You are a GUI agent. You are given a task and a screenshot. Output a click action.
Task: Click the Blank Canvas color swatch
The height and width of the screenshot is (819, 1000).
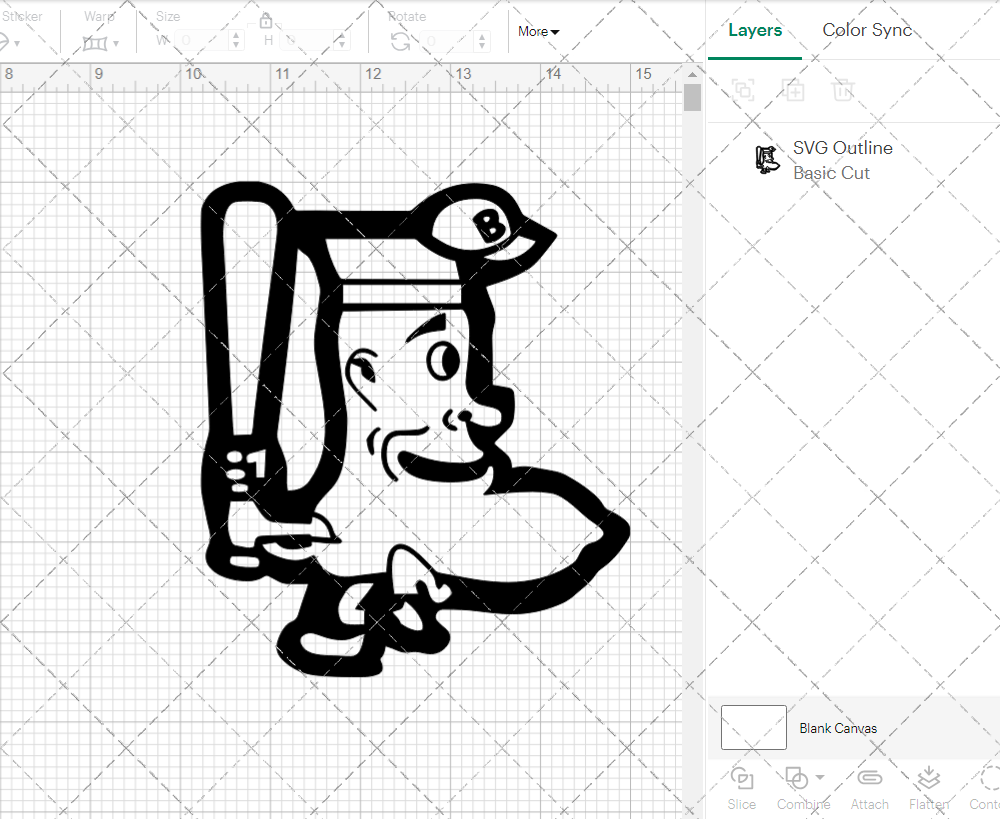[753, 727]
